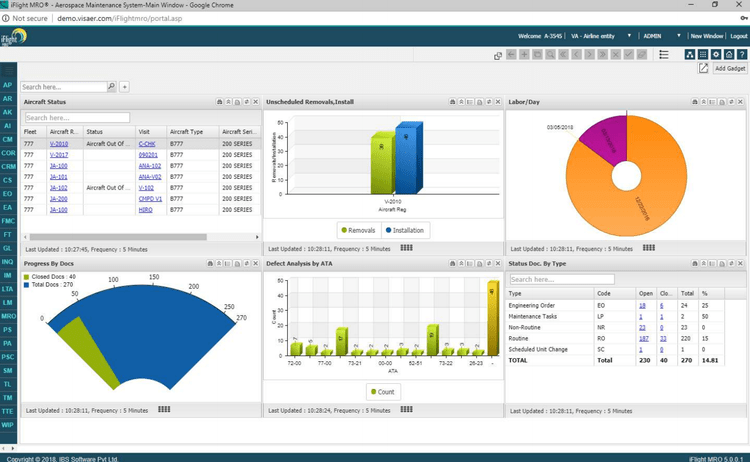This screenshot has height=462, width=750.
Task: Open the grid list icon in top toolbar
Action: coord(703,55)
